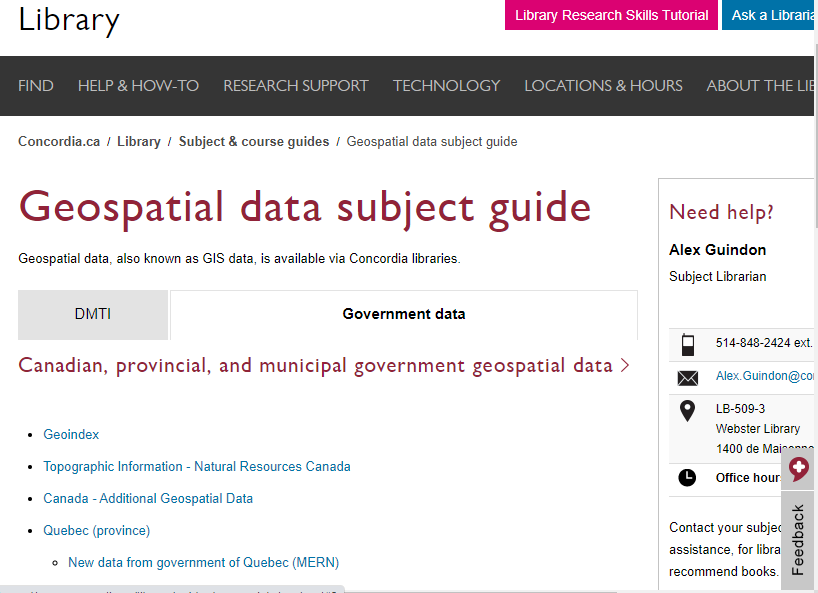The image size is (818, 593).
Task: Open Canada - Additional Geospatial Data link
Action: coord(148,498)
